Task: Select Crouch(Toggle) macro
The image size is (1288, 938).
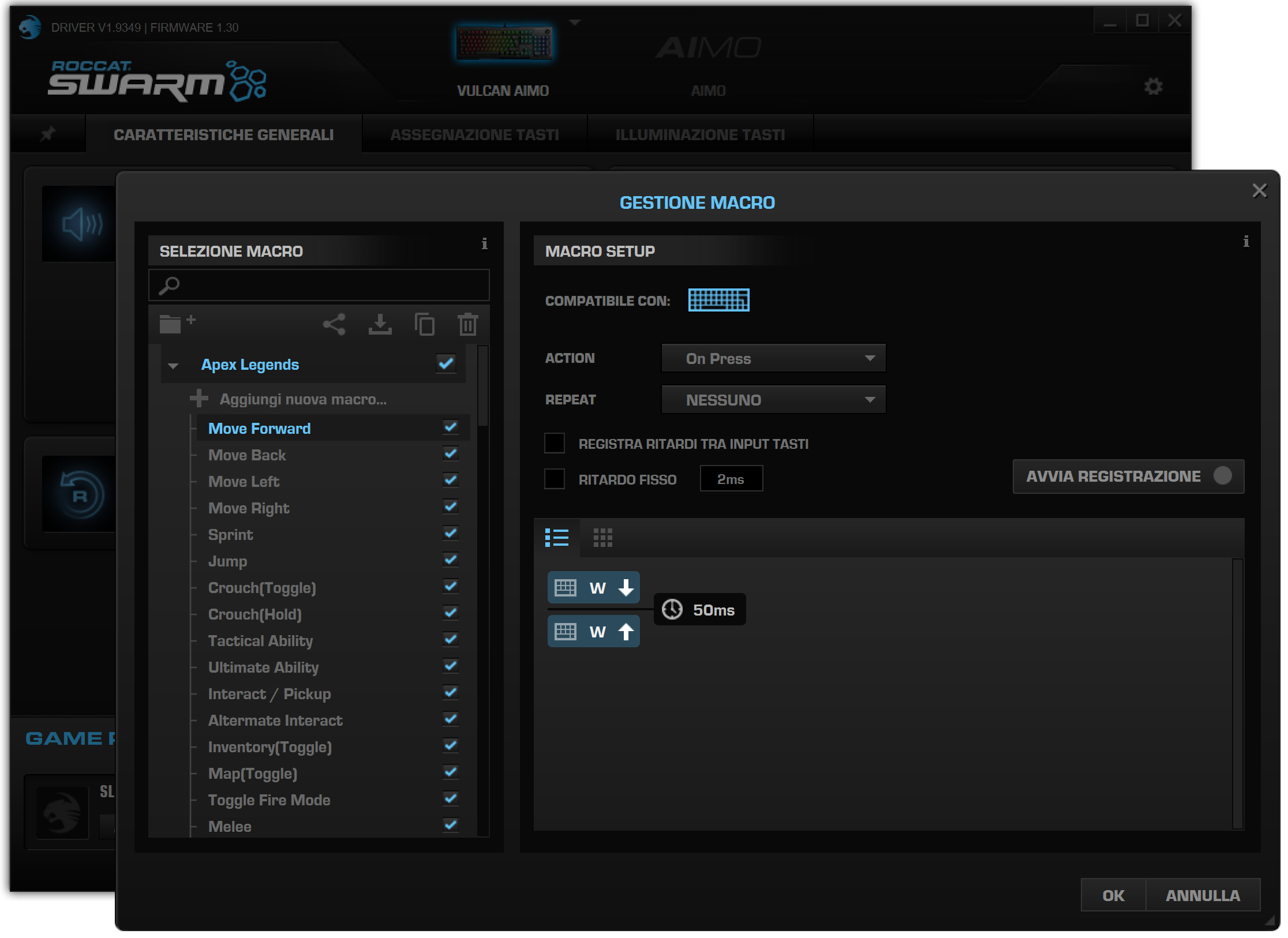Action: 262,588
